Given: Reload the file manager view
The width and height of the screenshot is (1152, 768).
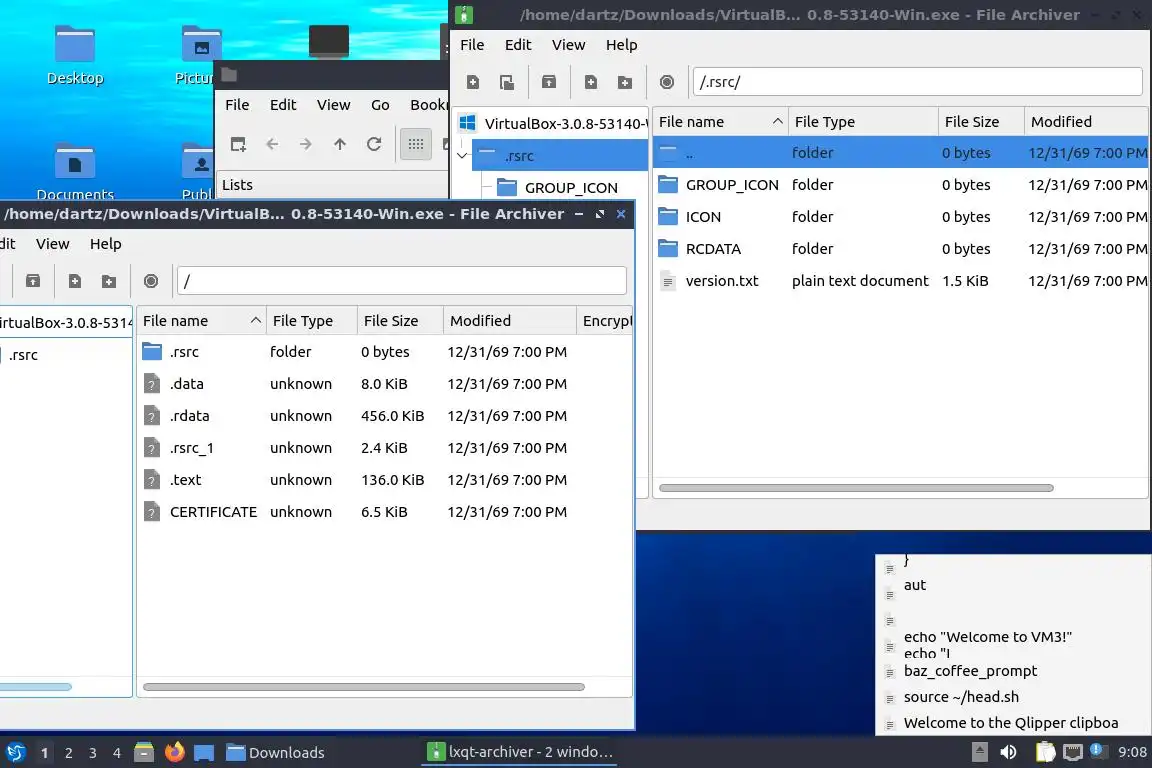Looking at the screenshot, I should tap(374, 144).
